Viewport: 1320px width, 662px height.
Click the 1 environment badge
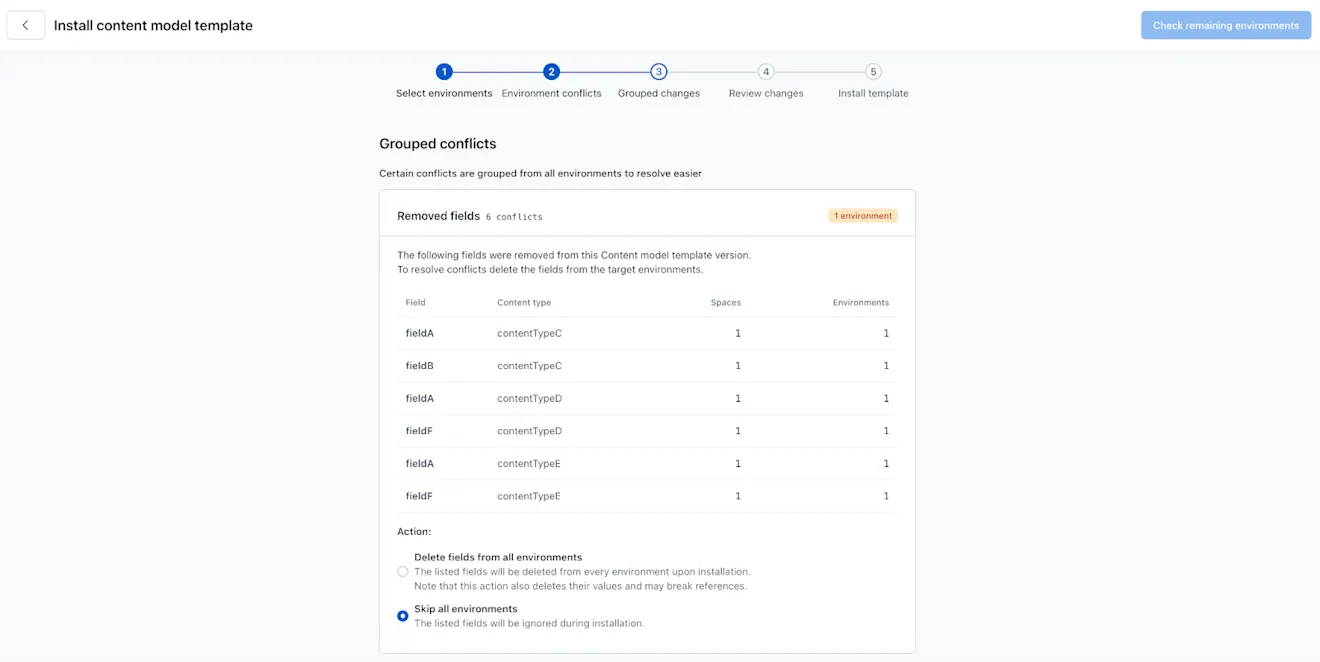pos(862,215)
